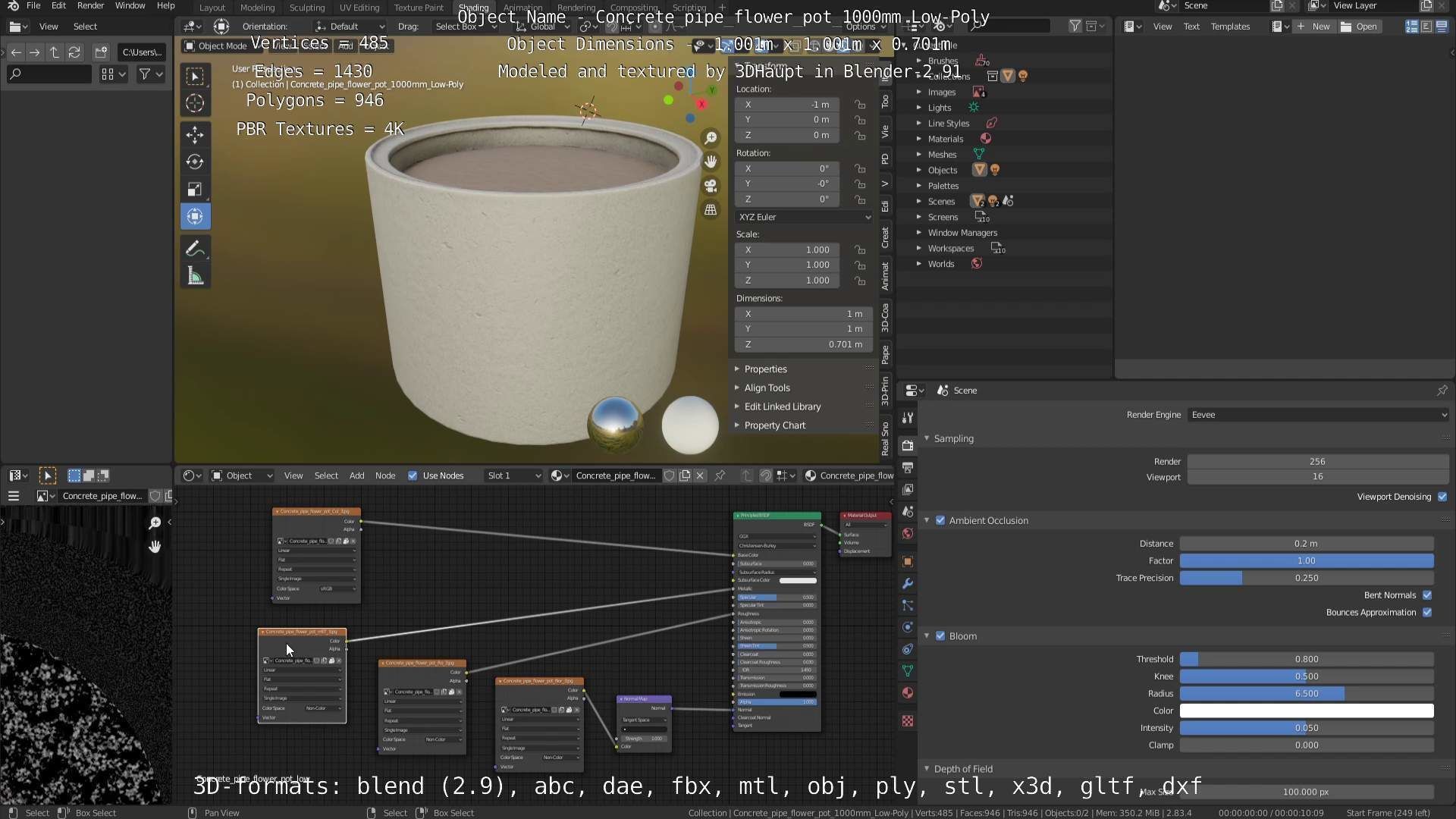1456x819 pixels.
Task: Open the Render Engine Eevee dropdown
Action: [x=1319, y=415]
